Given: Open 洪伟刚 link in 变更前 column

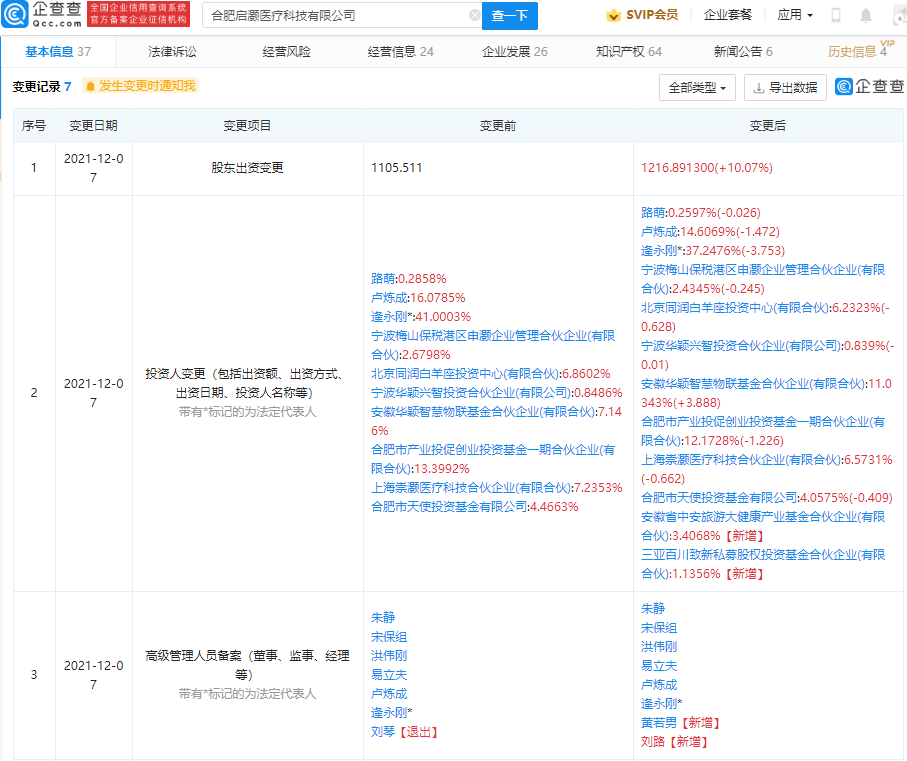Looking at the screenshot, I should pos(389,656).
